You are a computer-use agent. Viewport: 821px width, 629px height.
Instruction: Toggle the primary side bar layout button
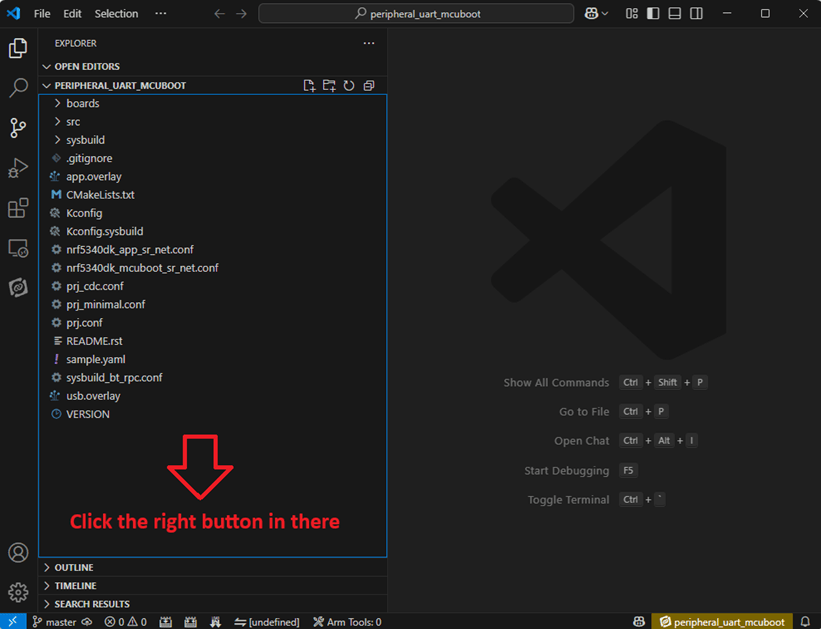coord(653,14)
